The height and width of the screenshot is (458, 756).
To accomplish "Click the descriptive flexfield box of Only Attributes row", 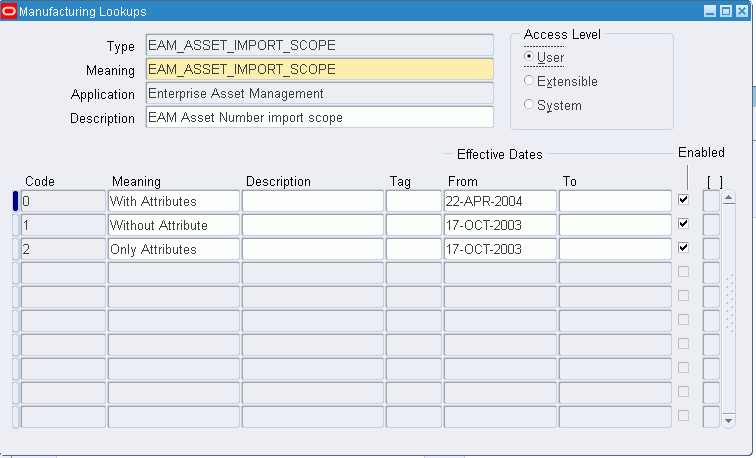I will [711, 249].
